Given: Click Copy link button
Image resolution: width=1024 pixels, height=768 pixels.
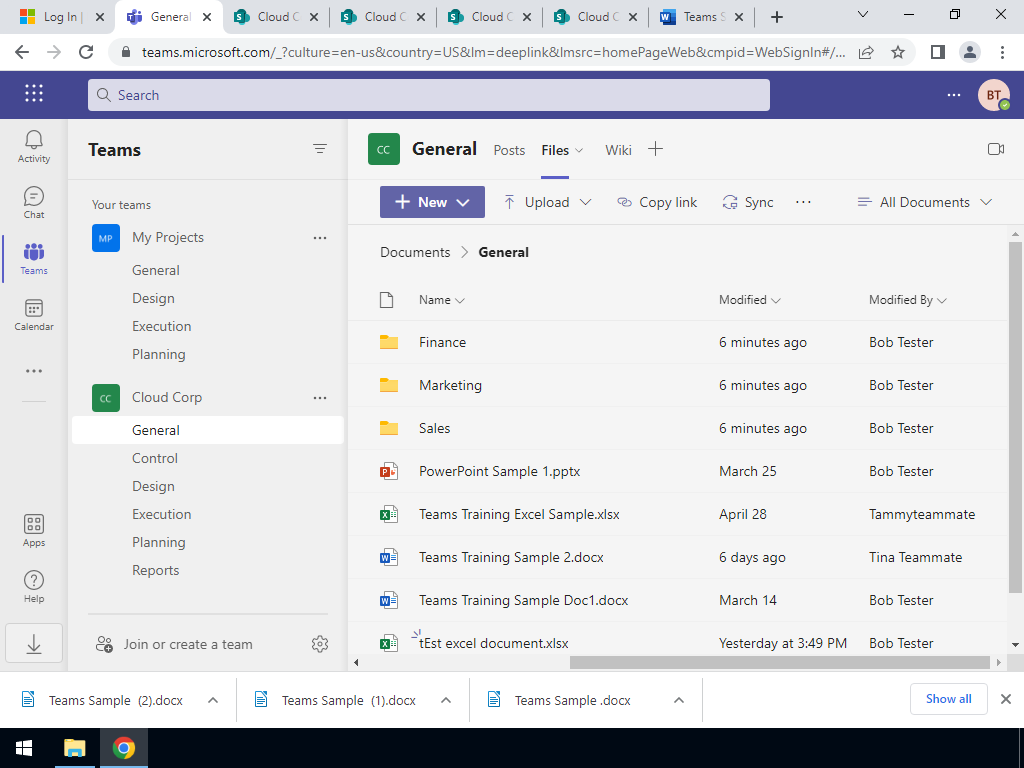Looking at the screenshot, I should point(657,202).
